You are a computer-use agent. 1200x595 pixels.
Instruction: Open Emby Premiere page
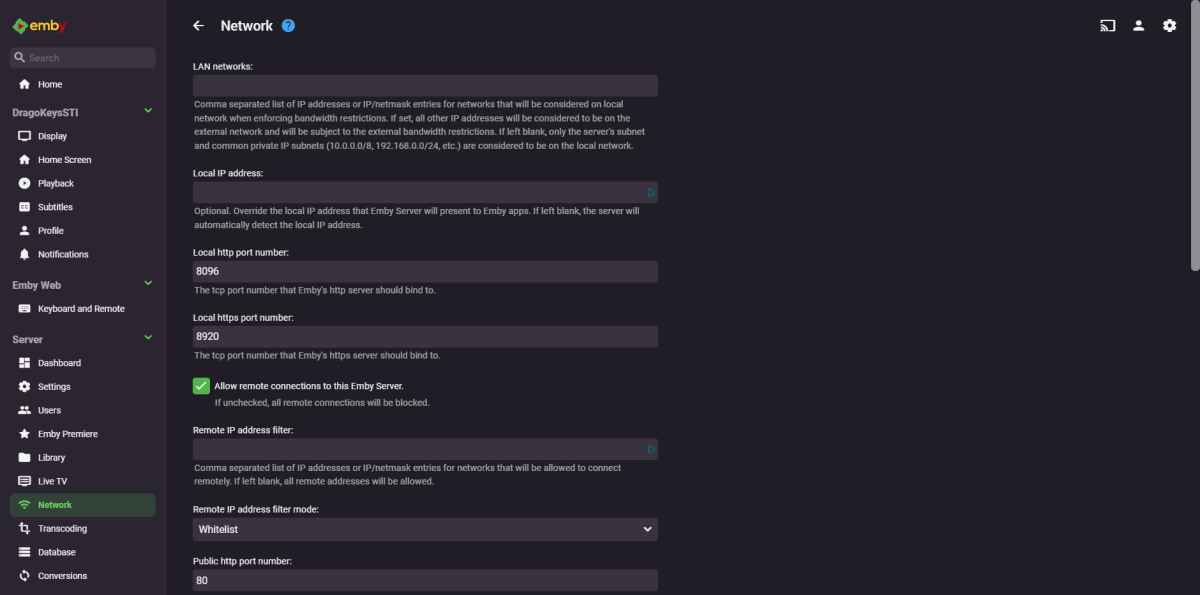pos(67,434)
